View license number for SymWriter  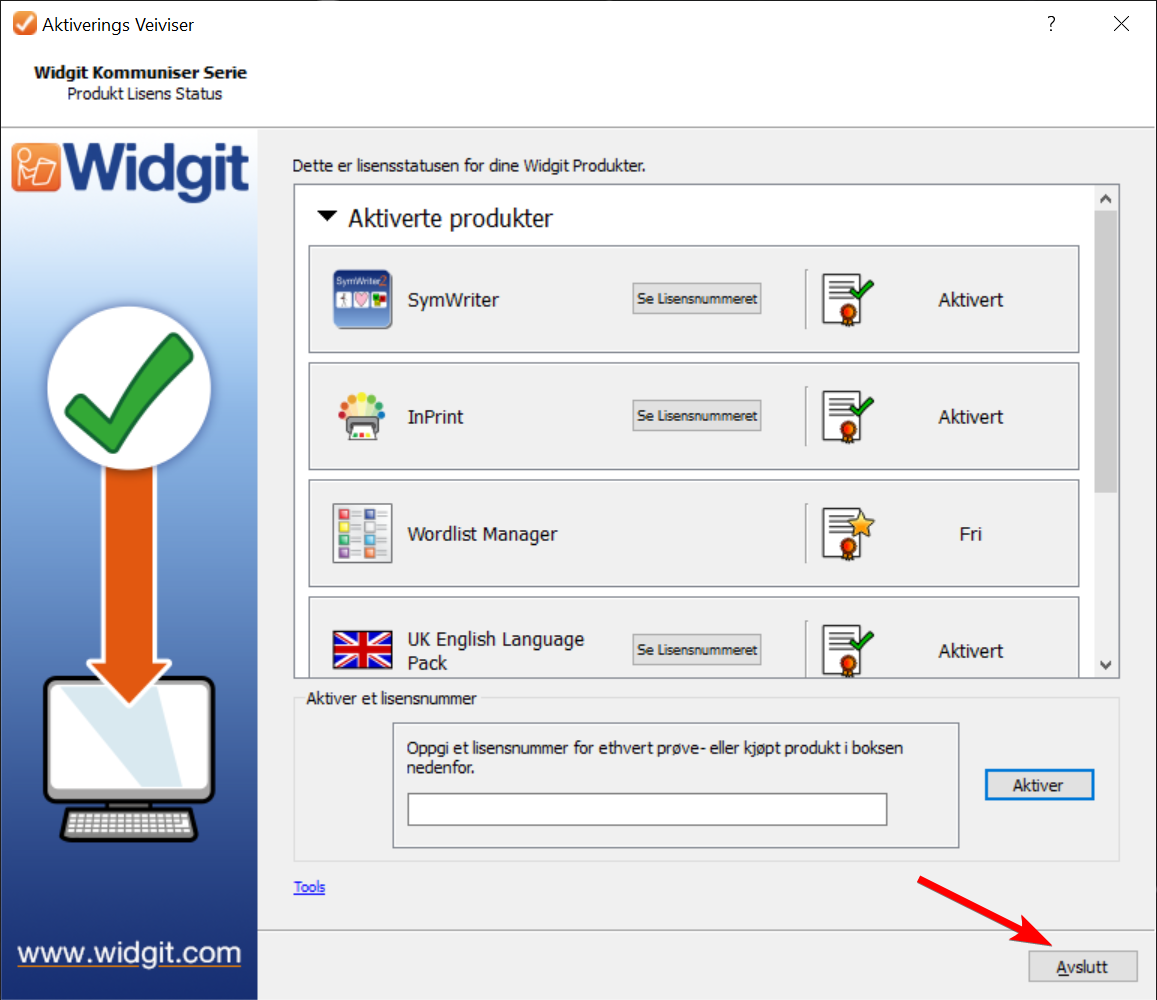coord(697,299)
